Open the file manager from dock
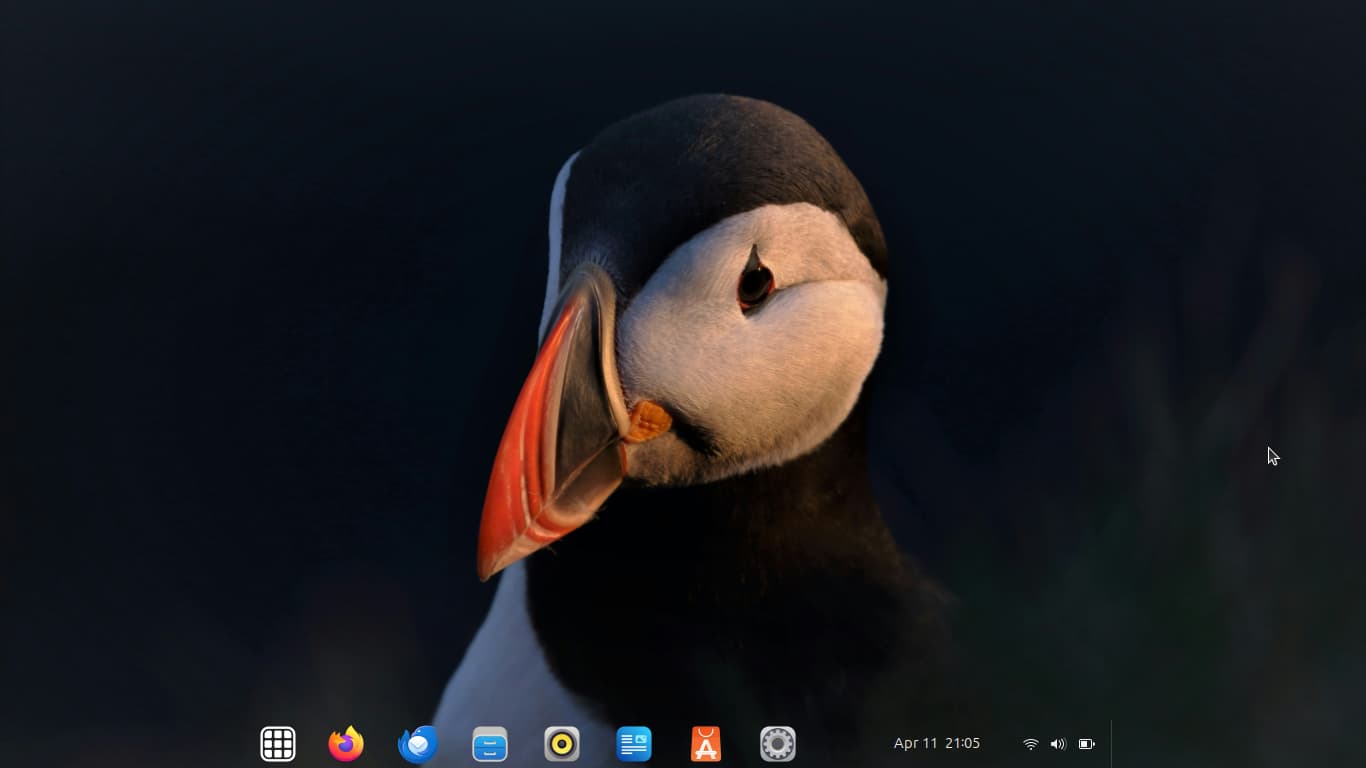The height and width of the screenshot is (768, 1366). tap(490, 744)
